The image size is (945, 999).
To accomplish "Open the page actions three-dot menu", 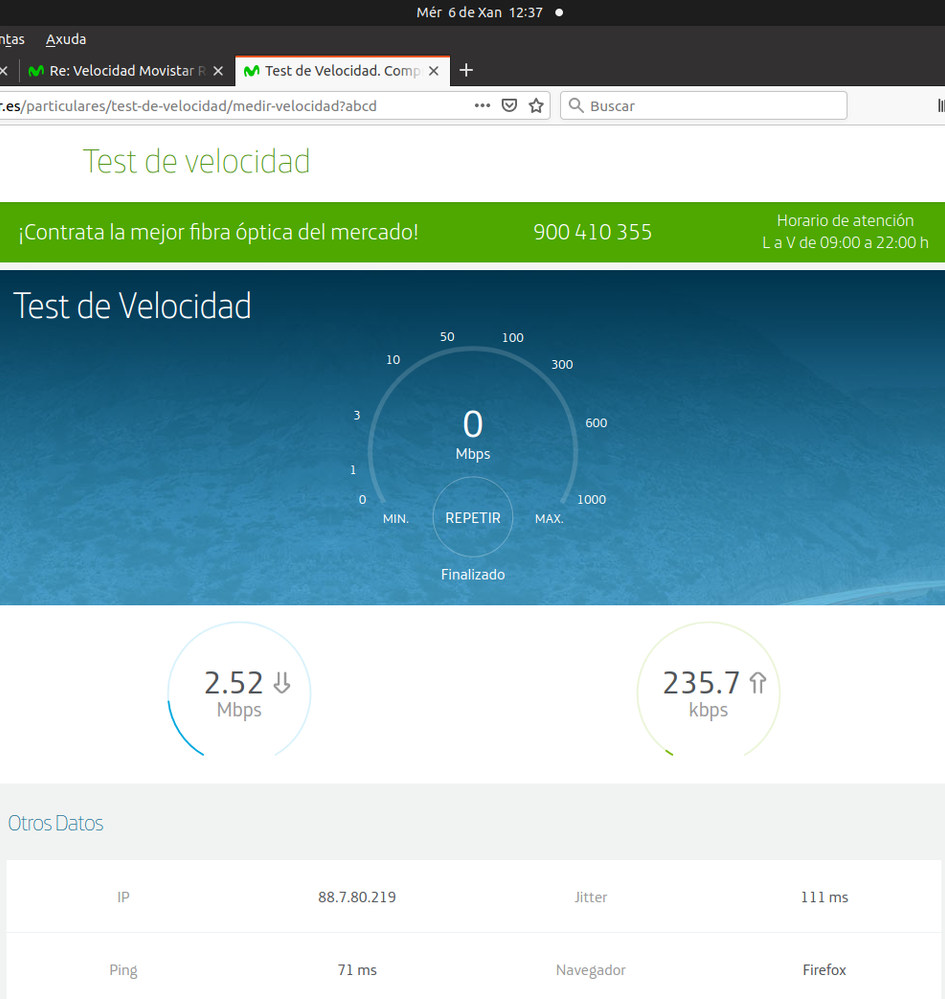I will (x=482, y=105).
